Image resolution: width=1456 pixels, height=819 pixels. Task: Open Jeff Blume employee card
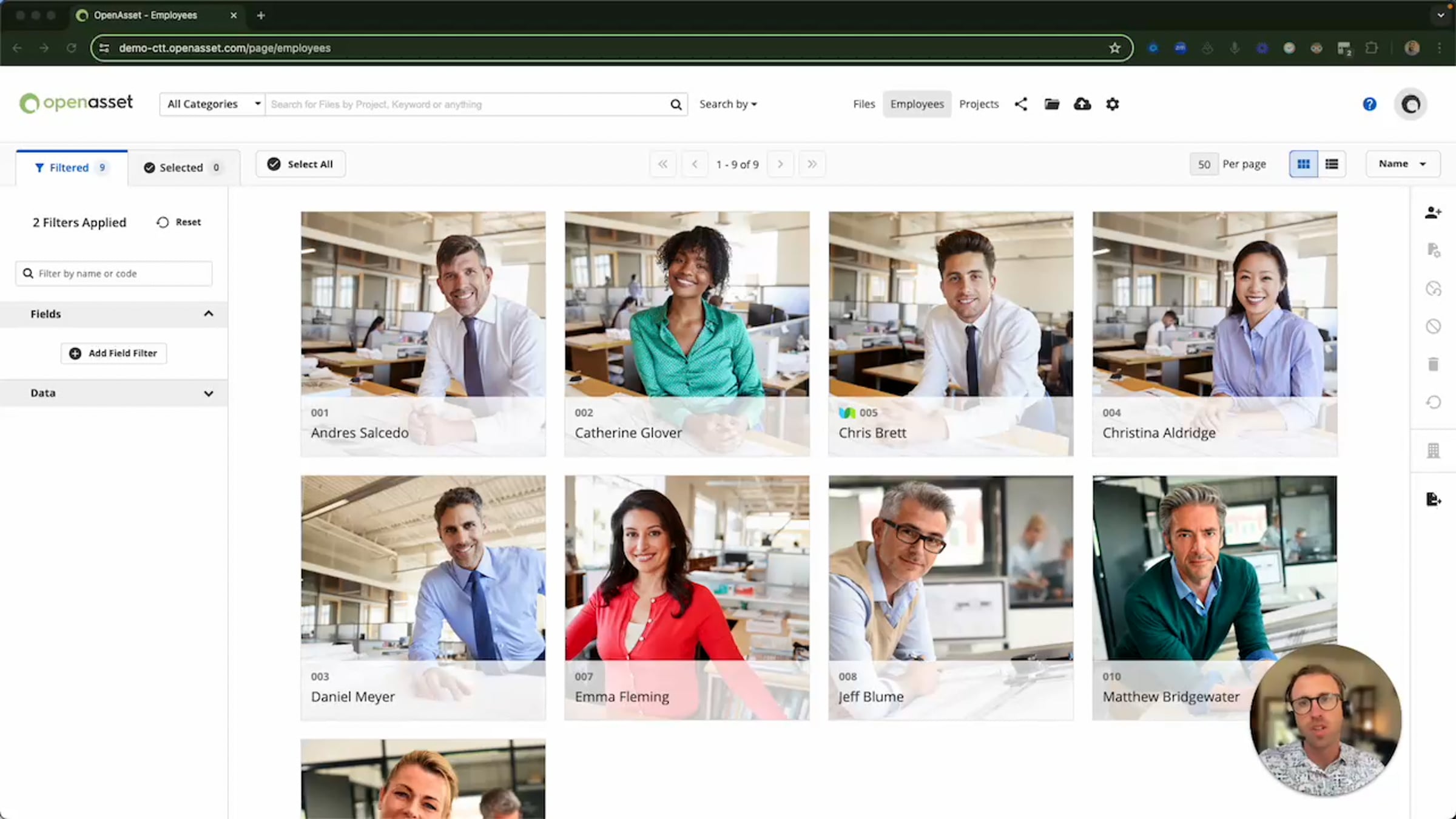pos(951,598)
